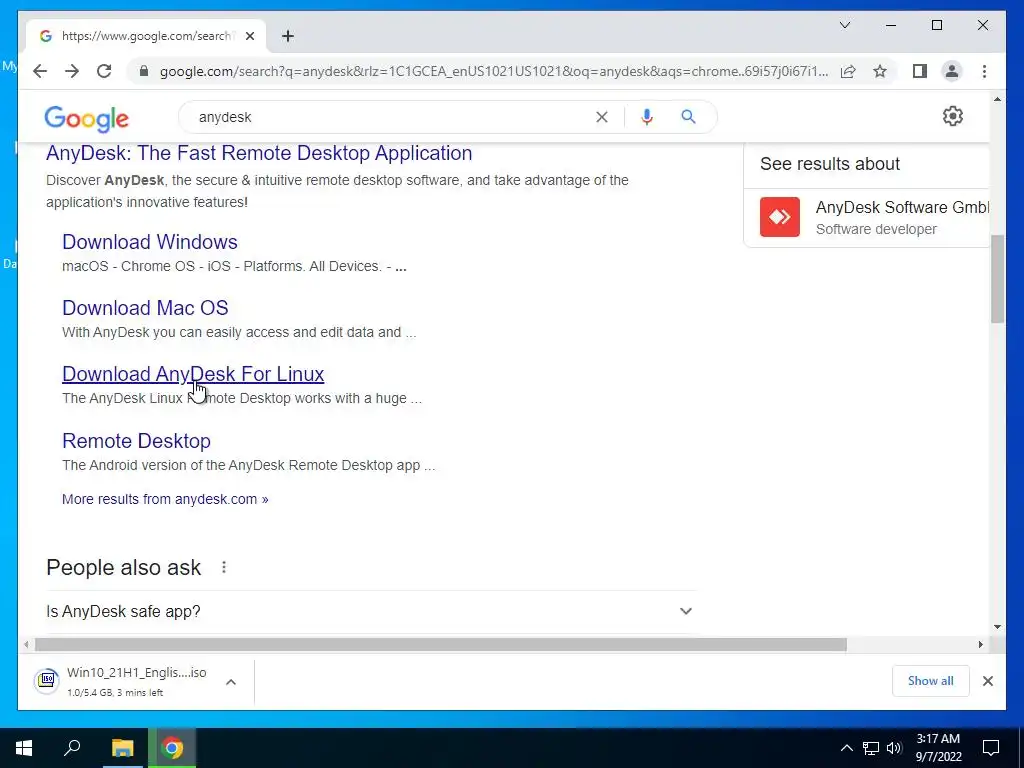Open network status tray icon
Screen dimensions: 1024x768
click(x=870, y=748)
